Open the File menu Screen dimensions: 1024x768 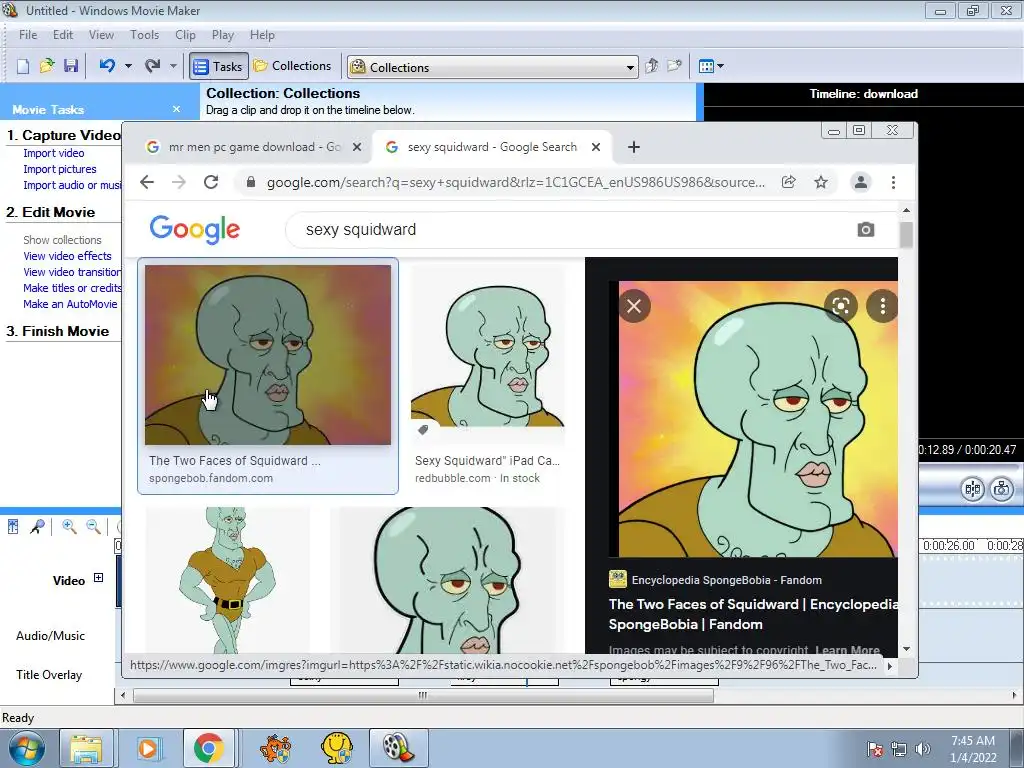(28, 35)
